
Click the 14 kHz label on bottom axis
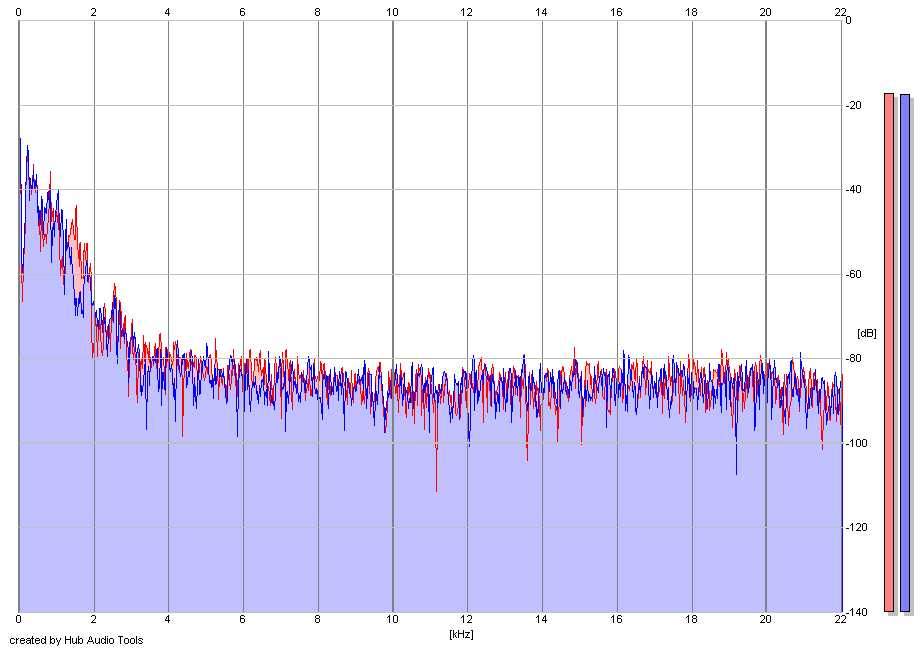click(x=542, y=620)
